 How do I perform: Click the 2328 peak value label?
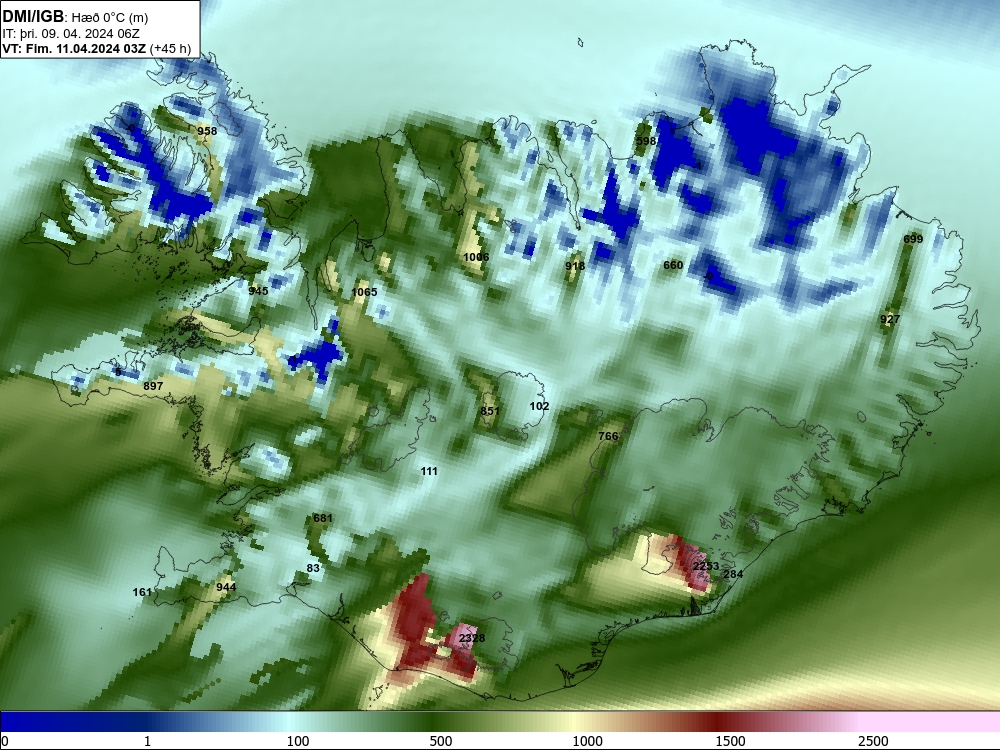click(472, 638)
